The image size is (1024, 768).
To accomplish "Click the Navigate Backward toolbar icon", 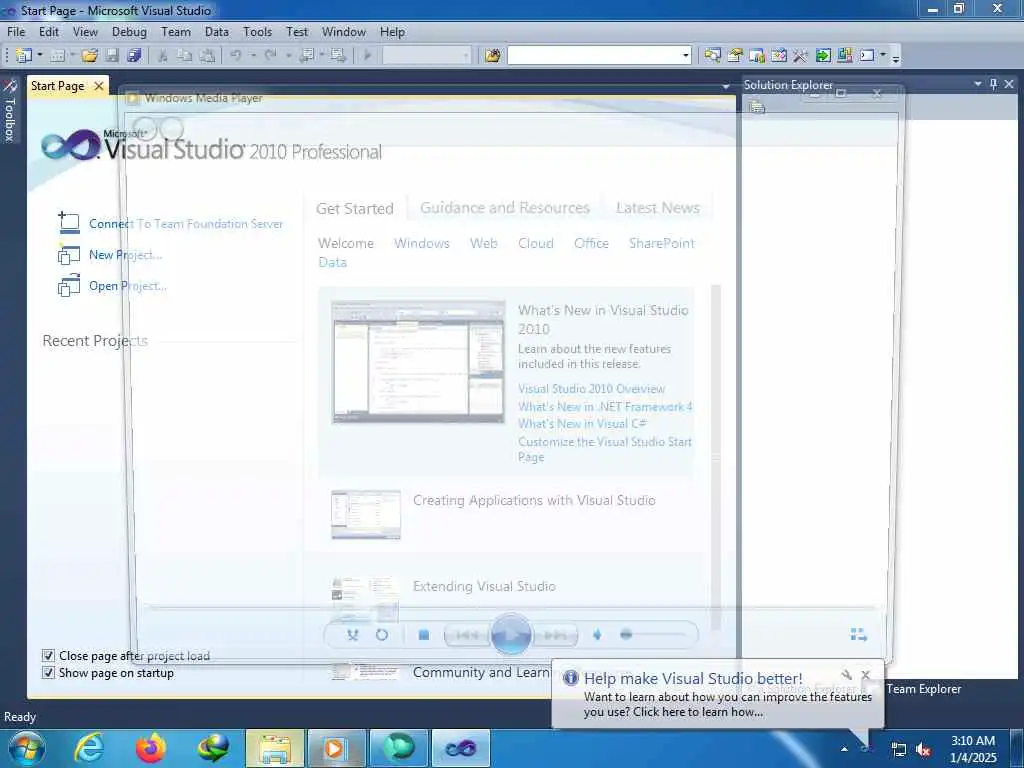I will coord(306,56).
